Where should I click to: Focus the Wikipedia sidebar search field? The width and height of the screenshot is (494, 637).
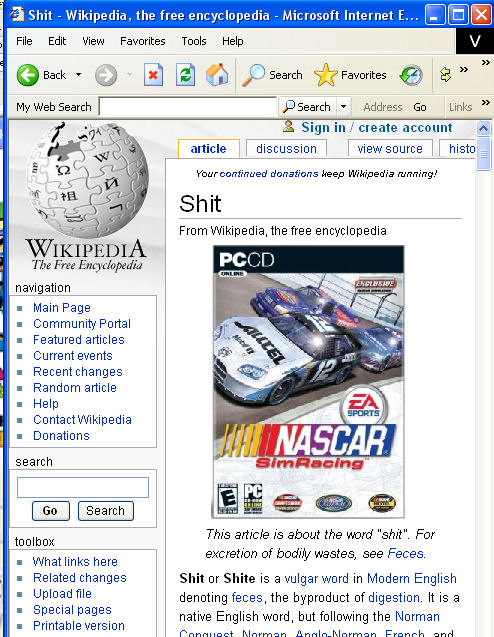[83, 488]
